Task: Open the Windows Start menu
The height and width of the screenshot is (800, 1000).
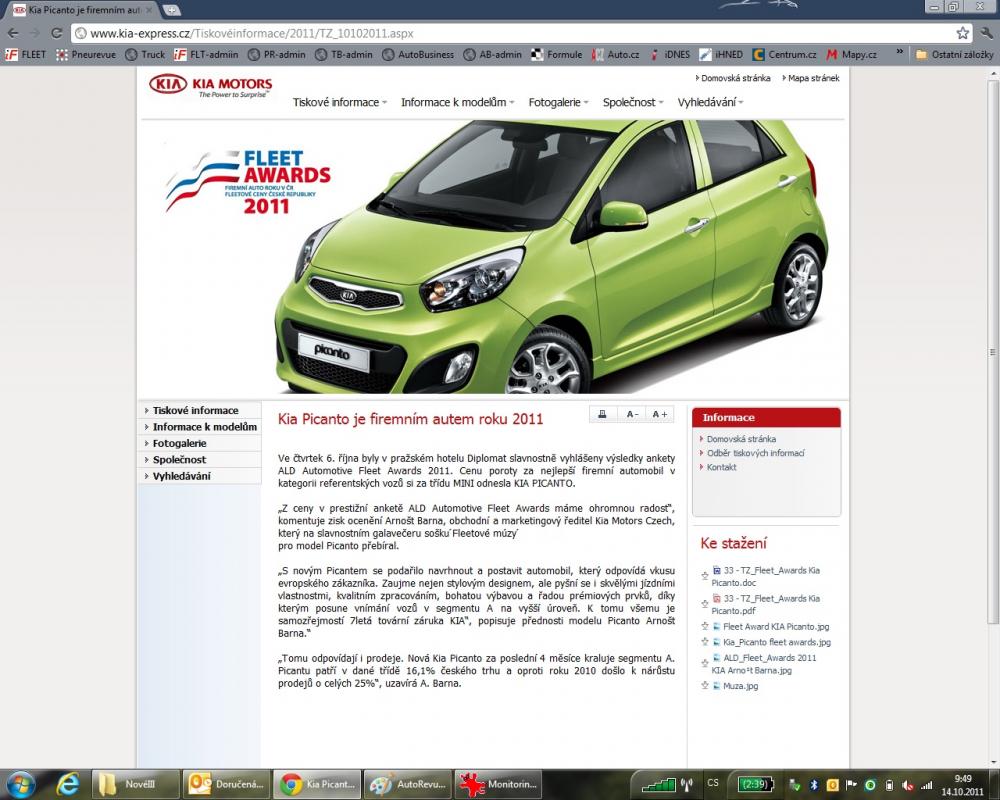Action: click(20, 783)
